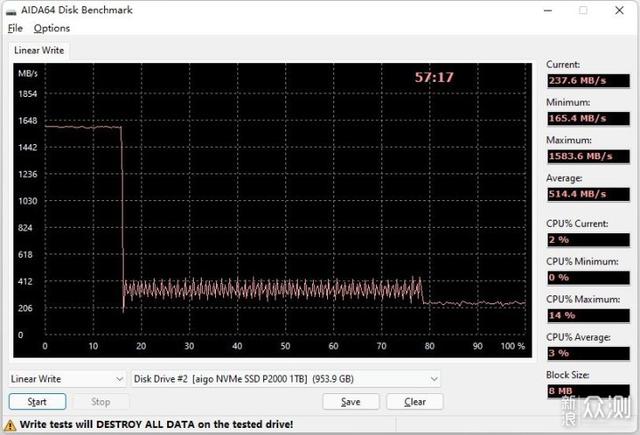Click the CPU% Average 3 % value
Screen dimensions: 640x435
tap(588, 353)
